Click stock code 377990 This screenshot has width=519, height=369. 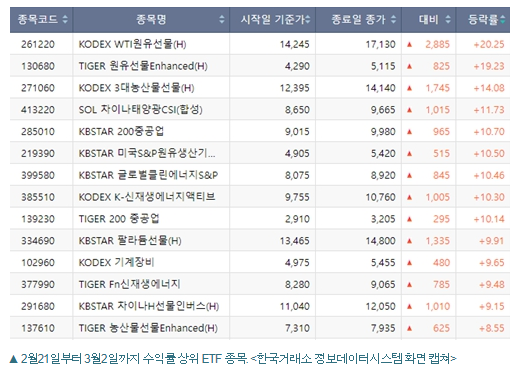pos(38,284)
